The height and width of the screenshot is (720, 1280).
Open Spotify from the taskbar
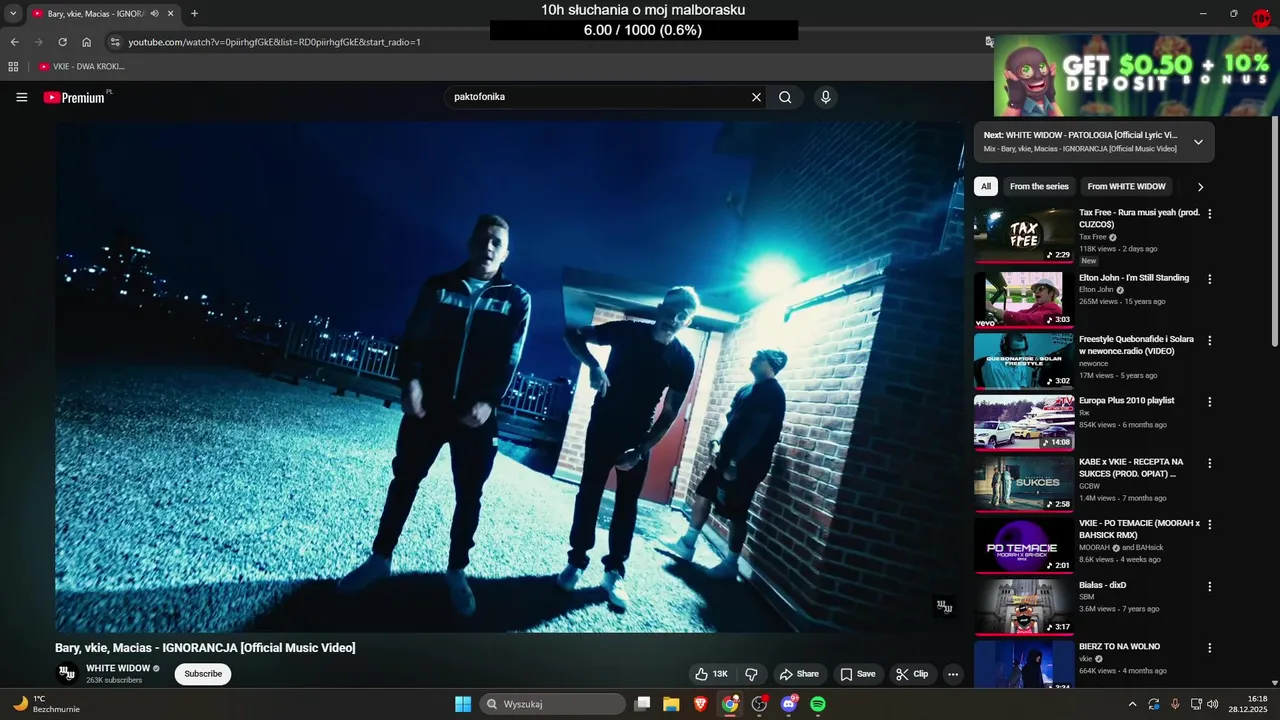(x=817, y=704)
